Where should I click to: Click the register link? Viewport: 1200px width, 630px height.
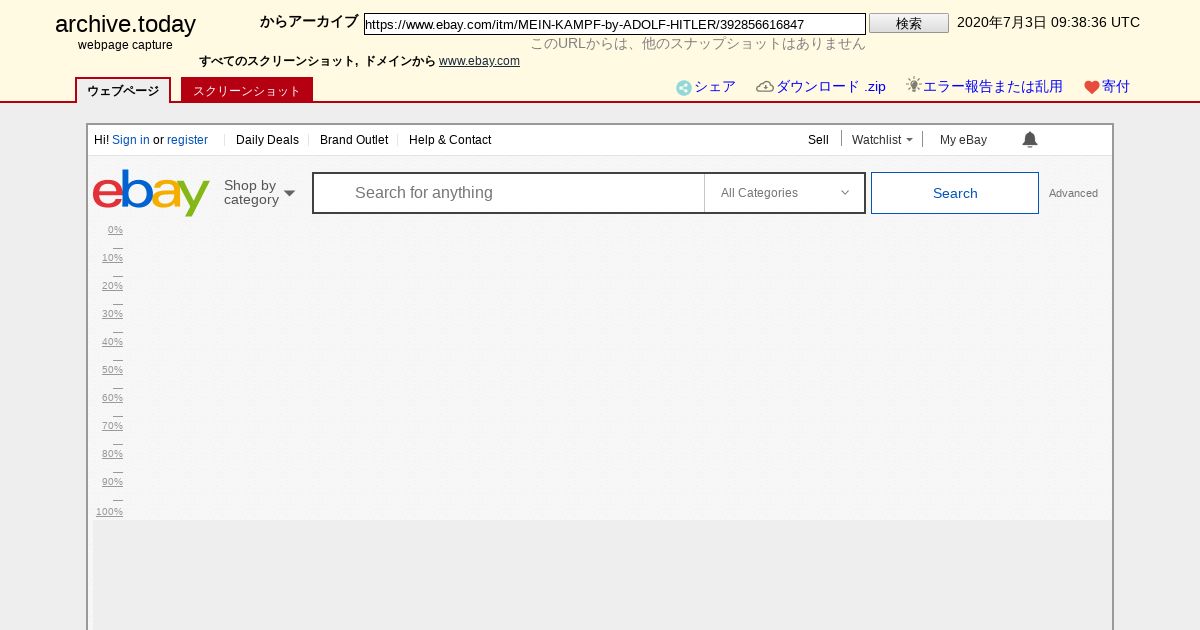click(x=187, y=140)
